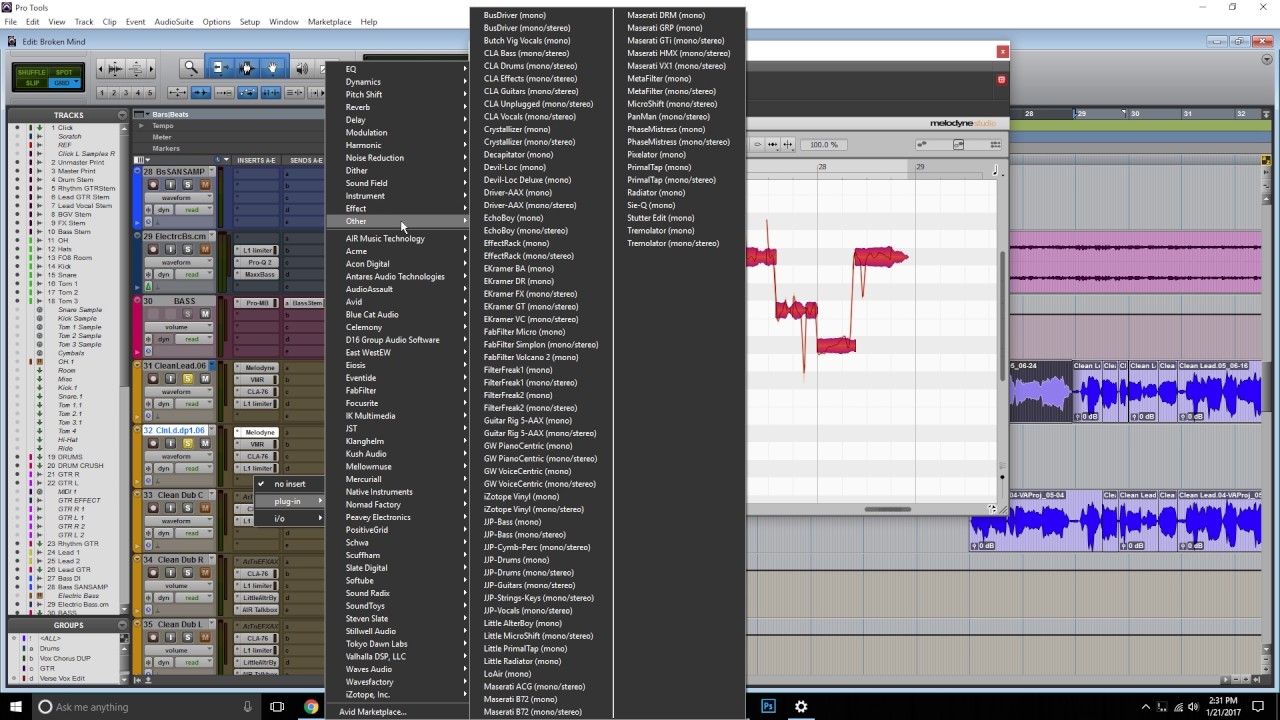The height and width of the screenshot is (720, 1280).
Task: Open Groups list options menu
Action: 122,625
